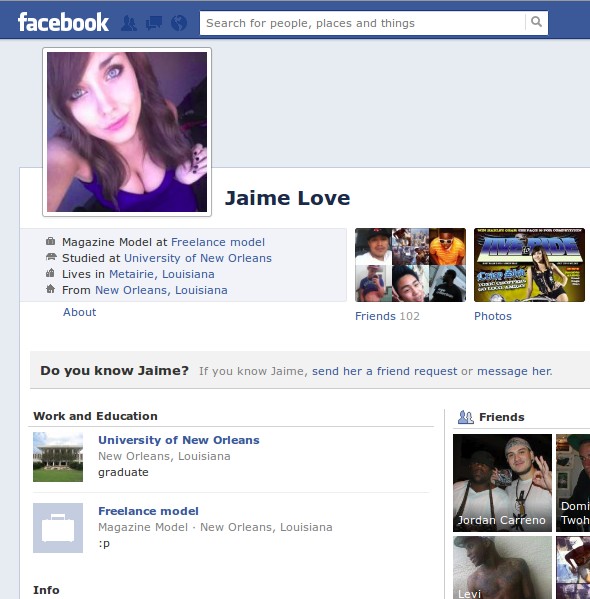Click the Friends section header icon
Image resolution: width=590 pixels, height=599 pixels.
(466, 417)
